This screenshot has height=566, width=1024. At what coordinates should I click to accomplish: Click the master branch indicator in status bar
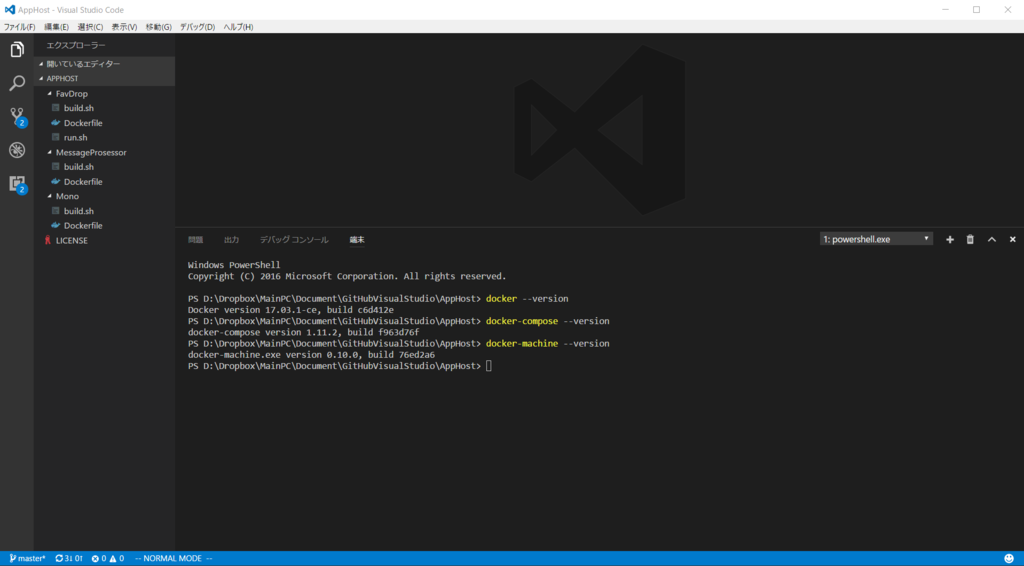pos(27,559)
